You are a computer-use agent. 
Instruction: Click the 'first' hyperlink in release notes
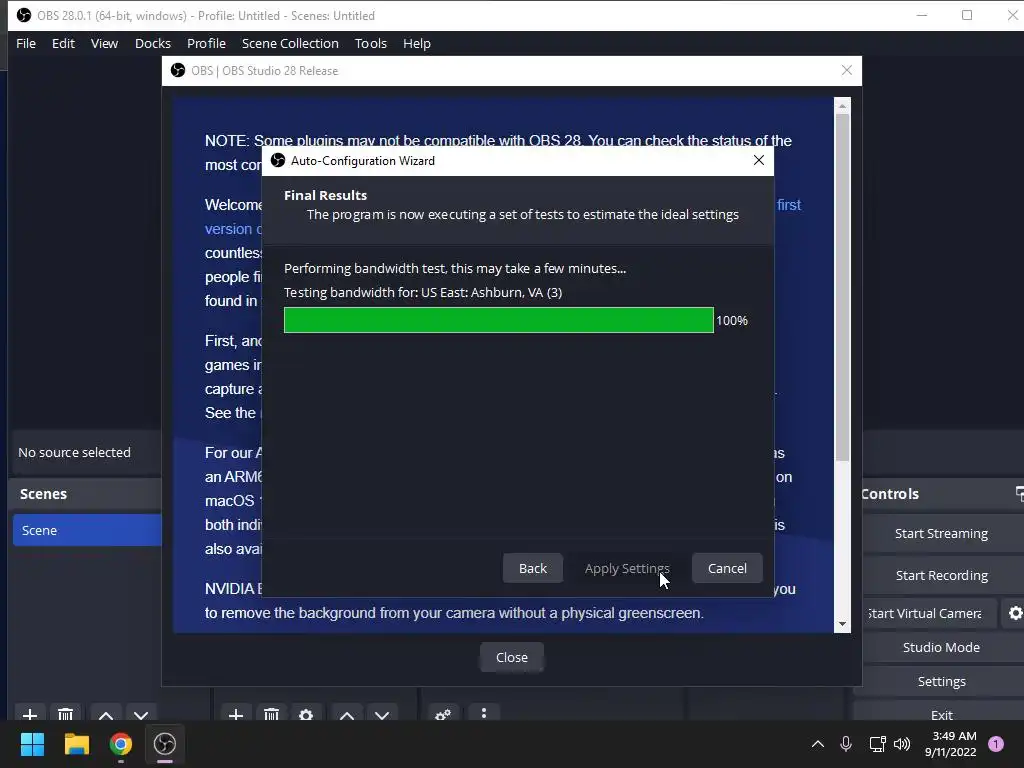(x=789, y=204)
